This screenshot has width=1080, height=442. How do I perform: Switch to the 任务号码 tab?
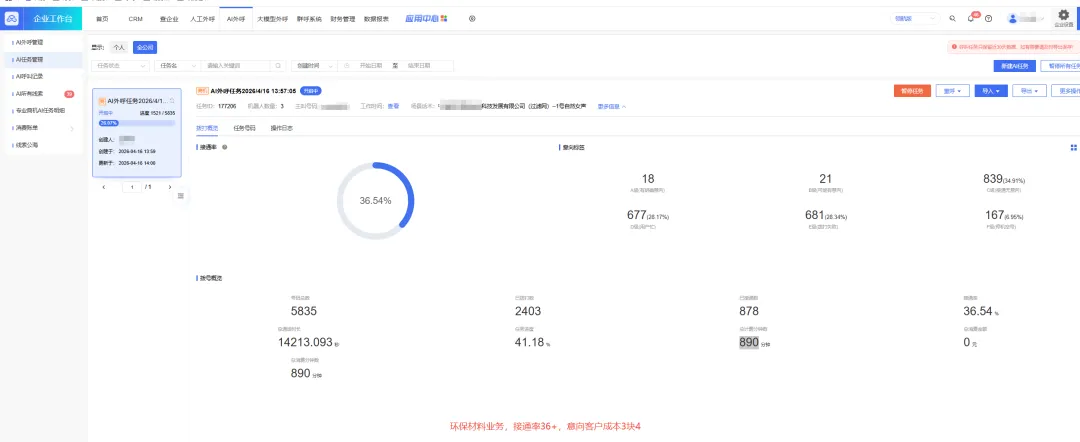click(244, 128)
